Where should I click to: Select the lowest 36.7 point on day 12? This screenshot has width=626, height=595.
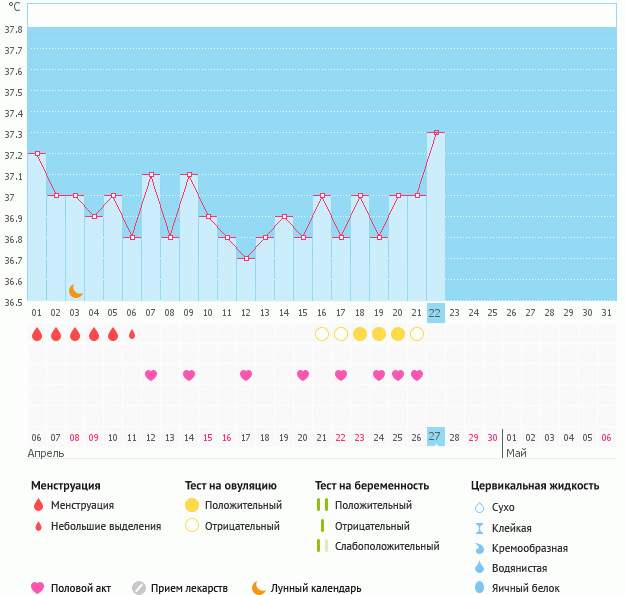point(246,258)
